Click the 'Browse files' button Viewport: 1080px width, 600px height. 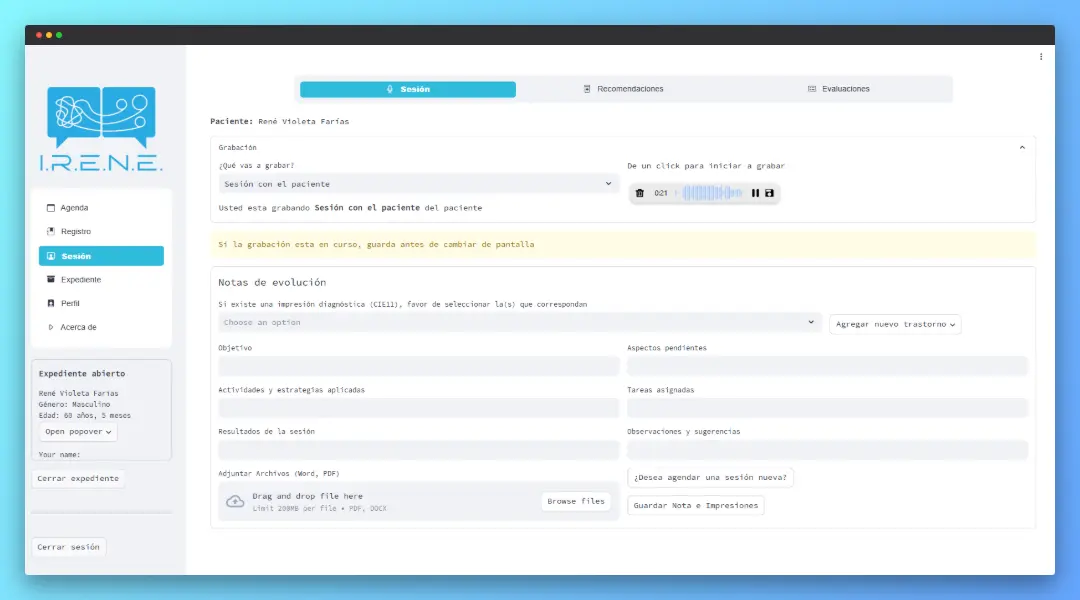(x=576, y=501)
